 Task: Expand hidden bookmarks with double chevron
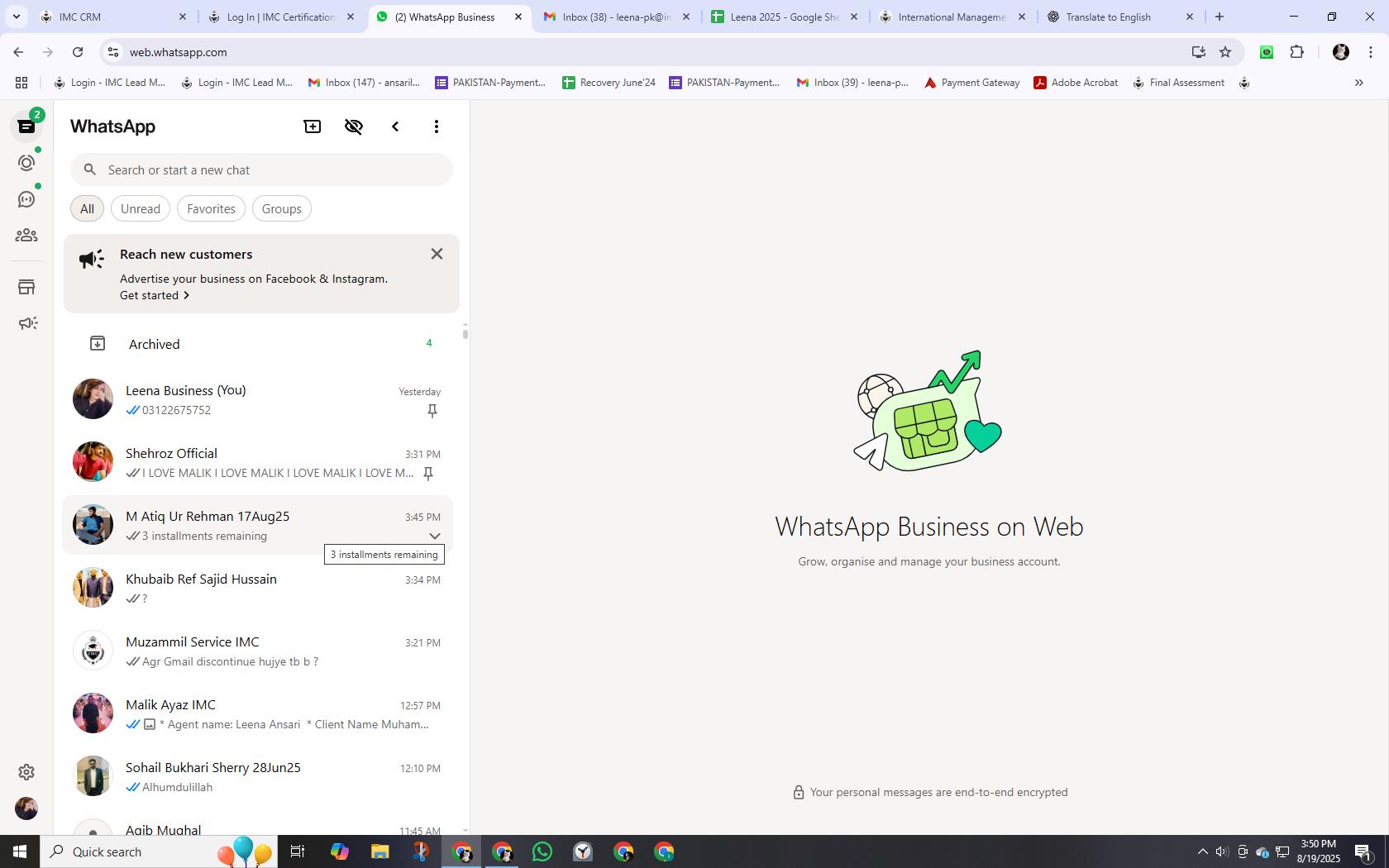1358,83
